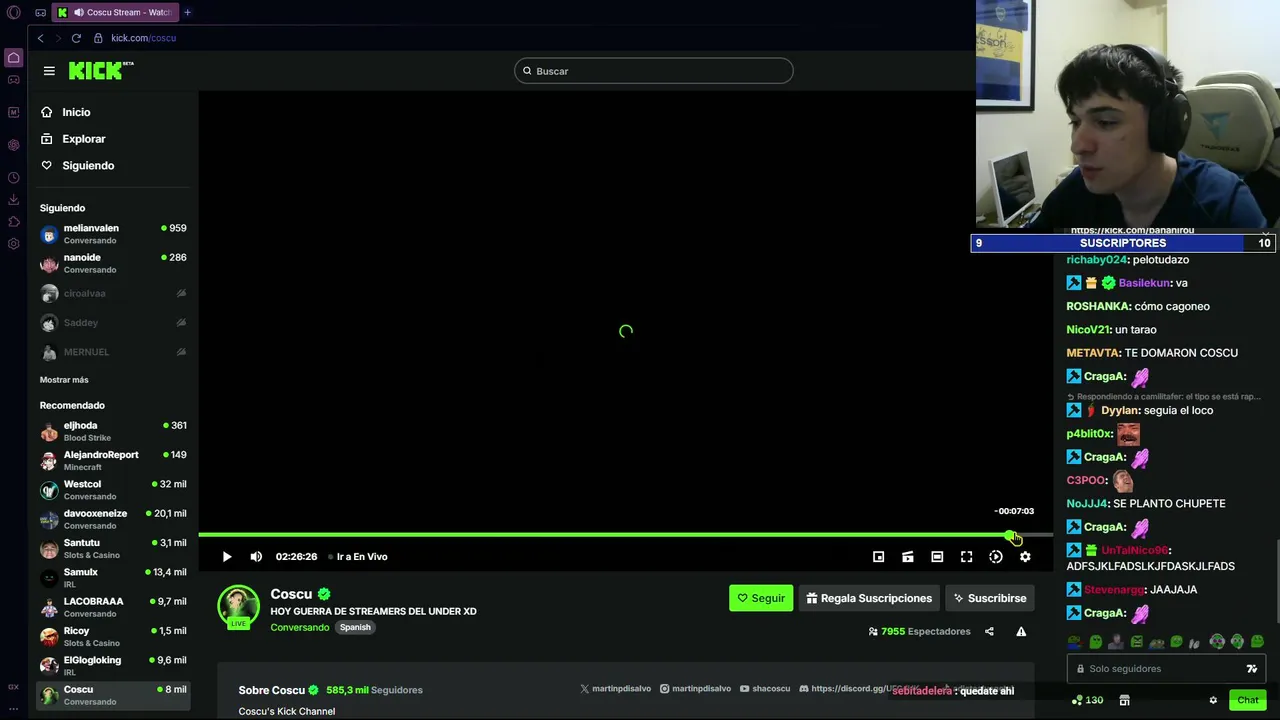Image resolution: width=1280 pixels, height=720 pixels.
Task: Click the kick.com/coscu address bar
Action: pos(144,38)
